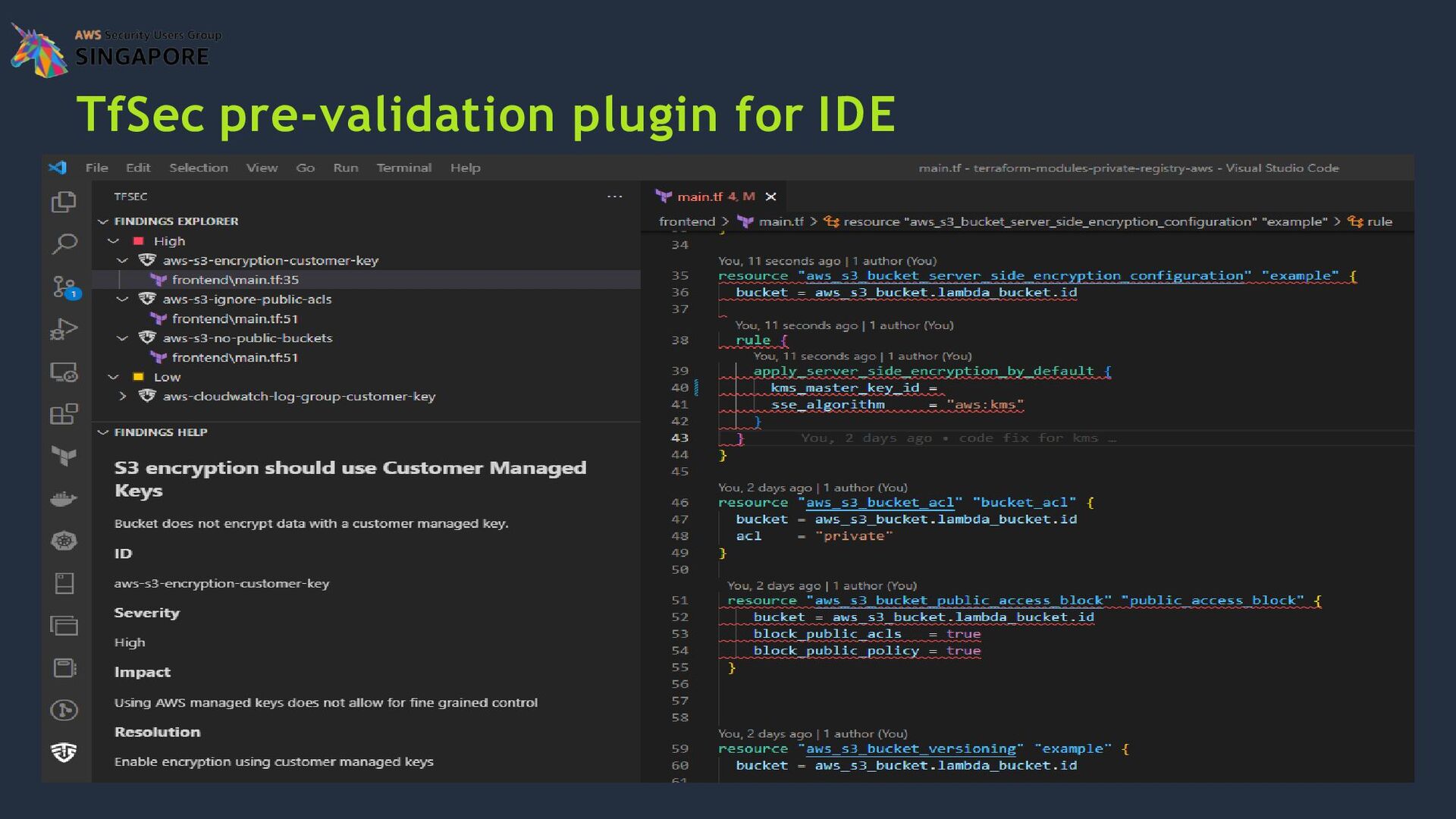Click S3 encryption help heading text
Screen dimensions: 1456x819
tap(350, 479)
